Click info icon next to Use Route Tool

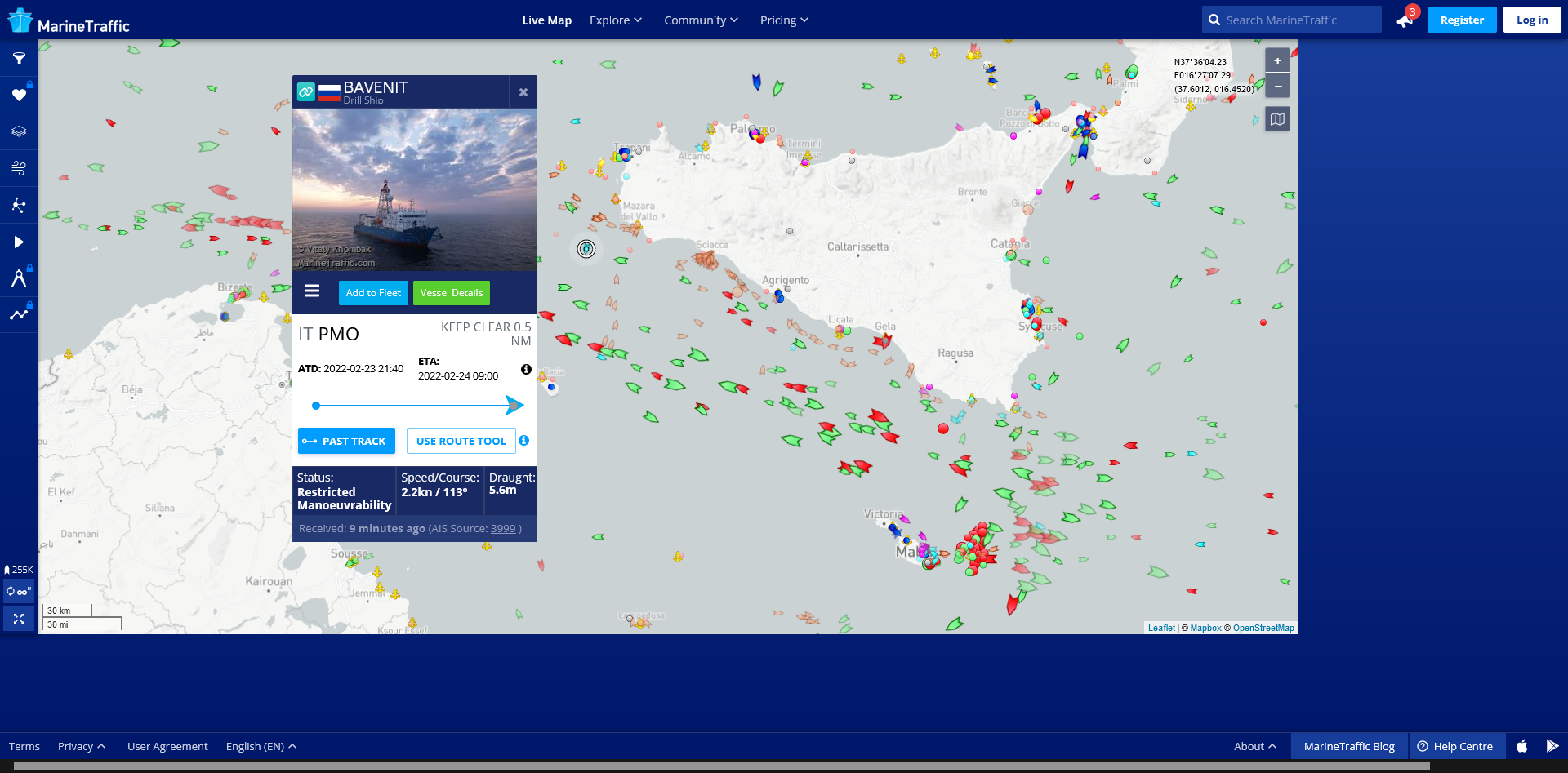[524, 440]
